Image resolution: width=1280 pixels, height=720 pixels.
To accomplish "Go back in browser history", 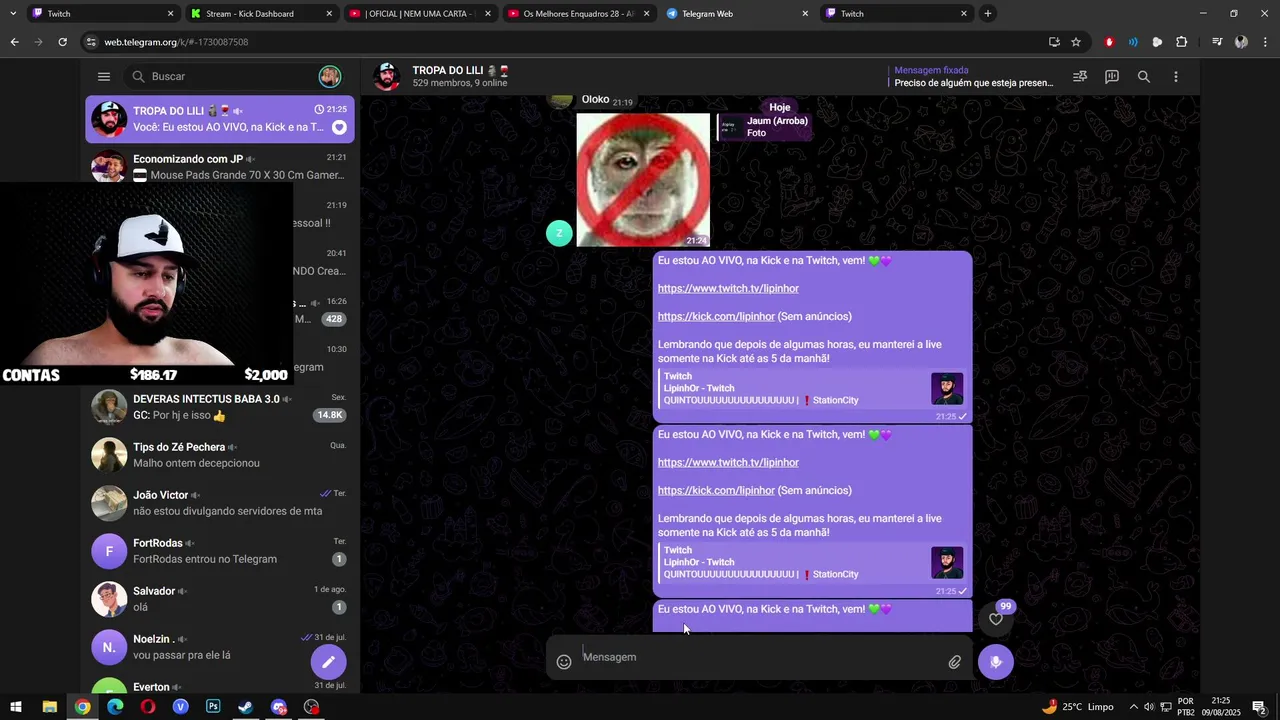I will coord(14,42).
